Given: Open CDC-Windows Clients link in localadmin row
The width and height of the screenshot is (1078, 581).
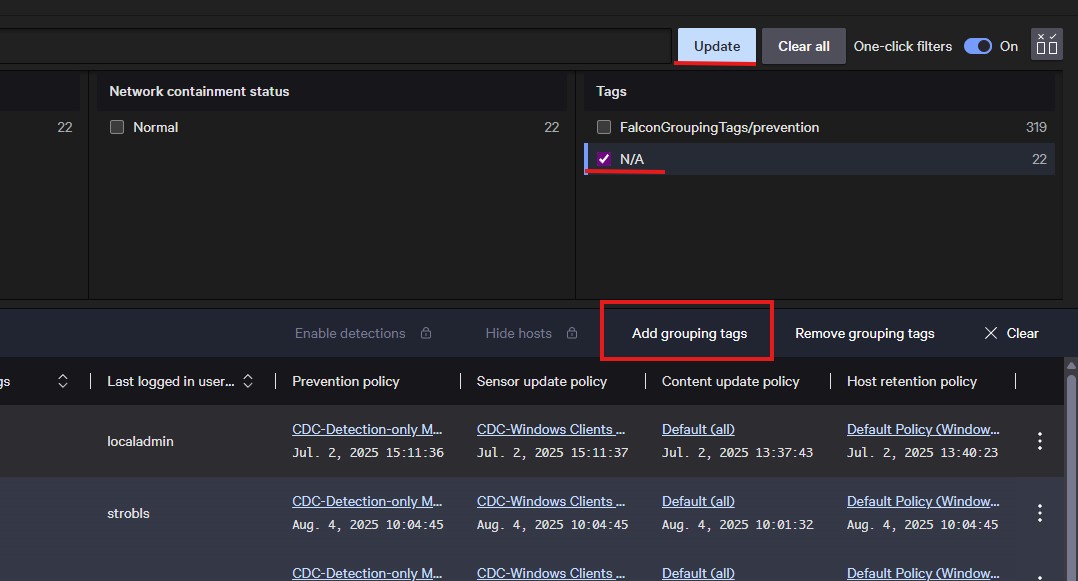Looking at the screenshot, I should click(551, 429).
